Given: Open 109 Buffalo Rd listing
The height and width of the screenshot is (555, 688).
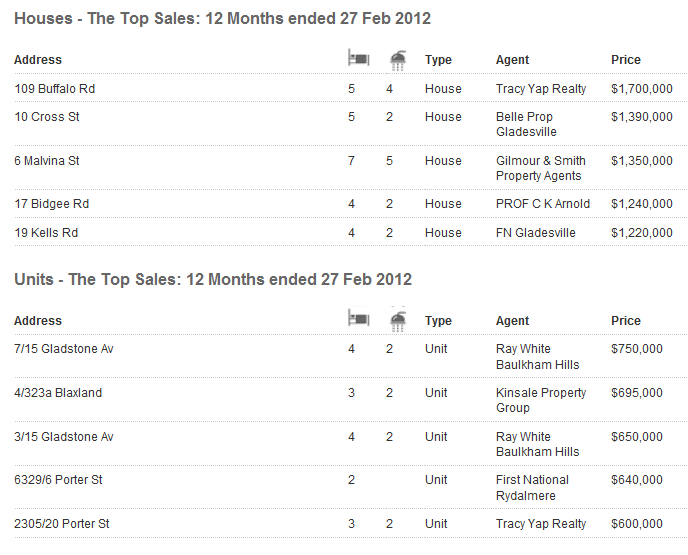Looking at the screenshot, I should pos(55,89).
